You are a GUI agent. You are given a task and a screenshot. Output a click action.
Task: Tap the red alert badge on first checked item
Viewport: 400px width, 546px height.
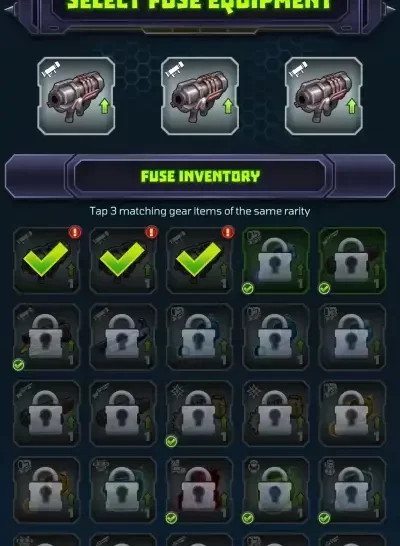(75, 232)
